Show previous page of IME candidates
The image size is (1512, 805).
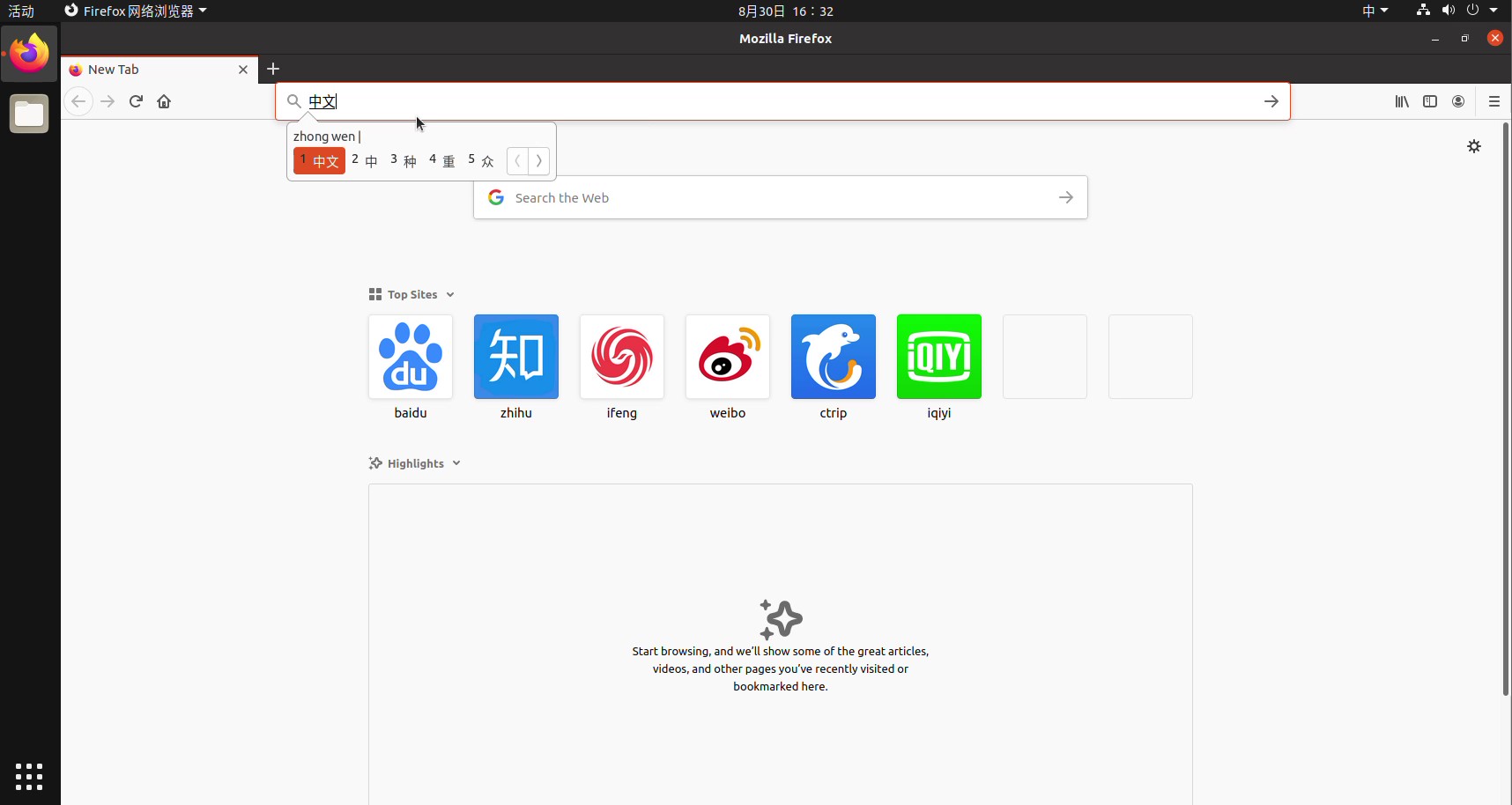(x=517, y=161)
